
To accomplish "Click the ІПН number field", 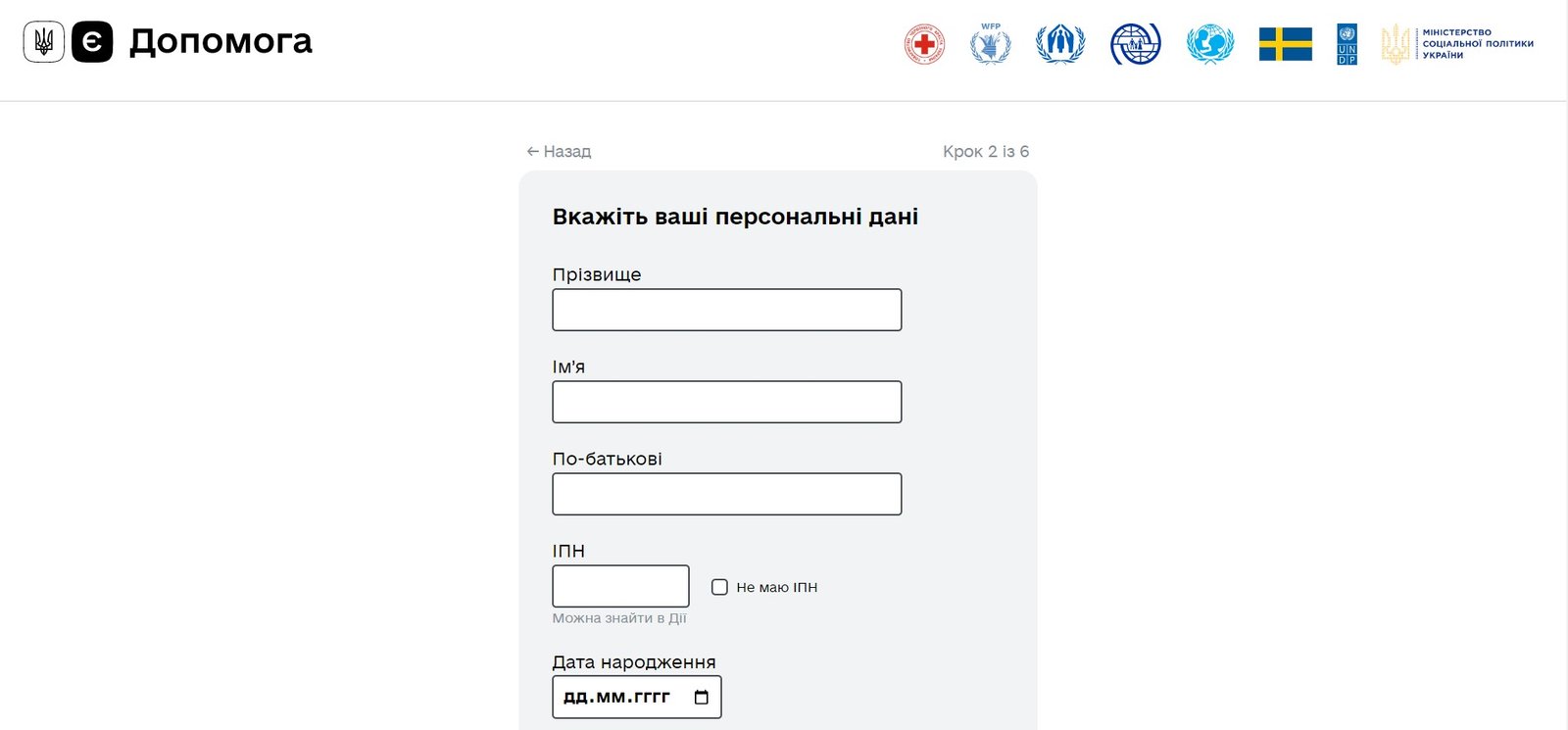I will [x=620, y=586].
